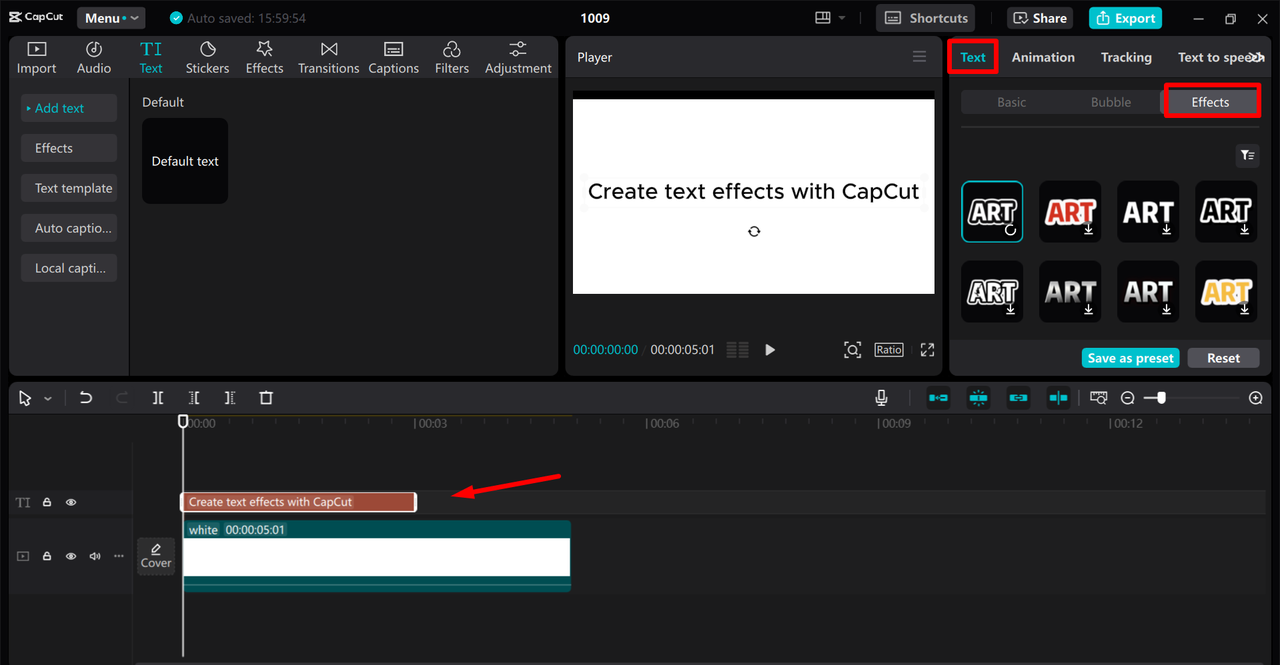1280x665 pixels.
Task: Select the Effects sub-tab in right panel
Action: click(x=1210, y=102)
